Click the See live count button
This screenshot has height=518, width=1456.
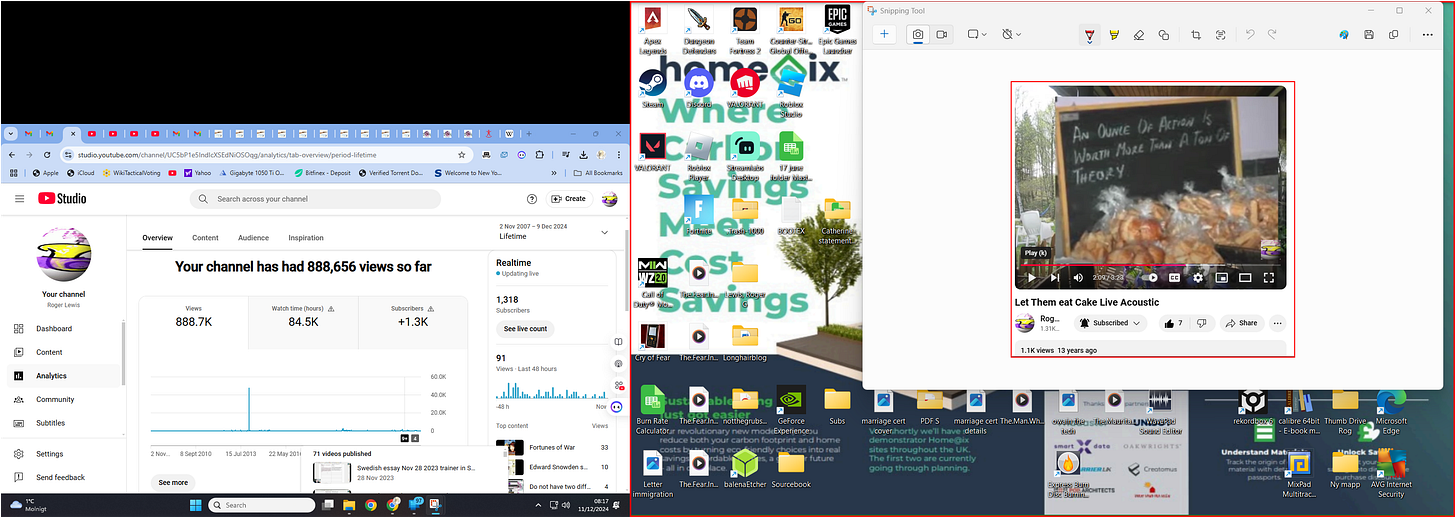pyautogui.click(x=525, y=328)
